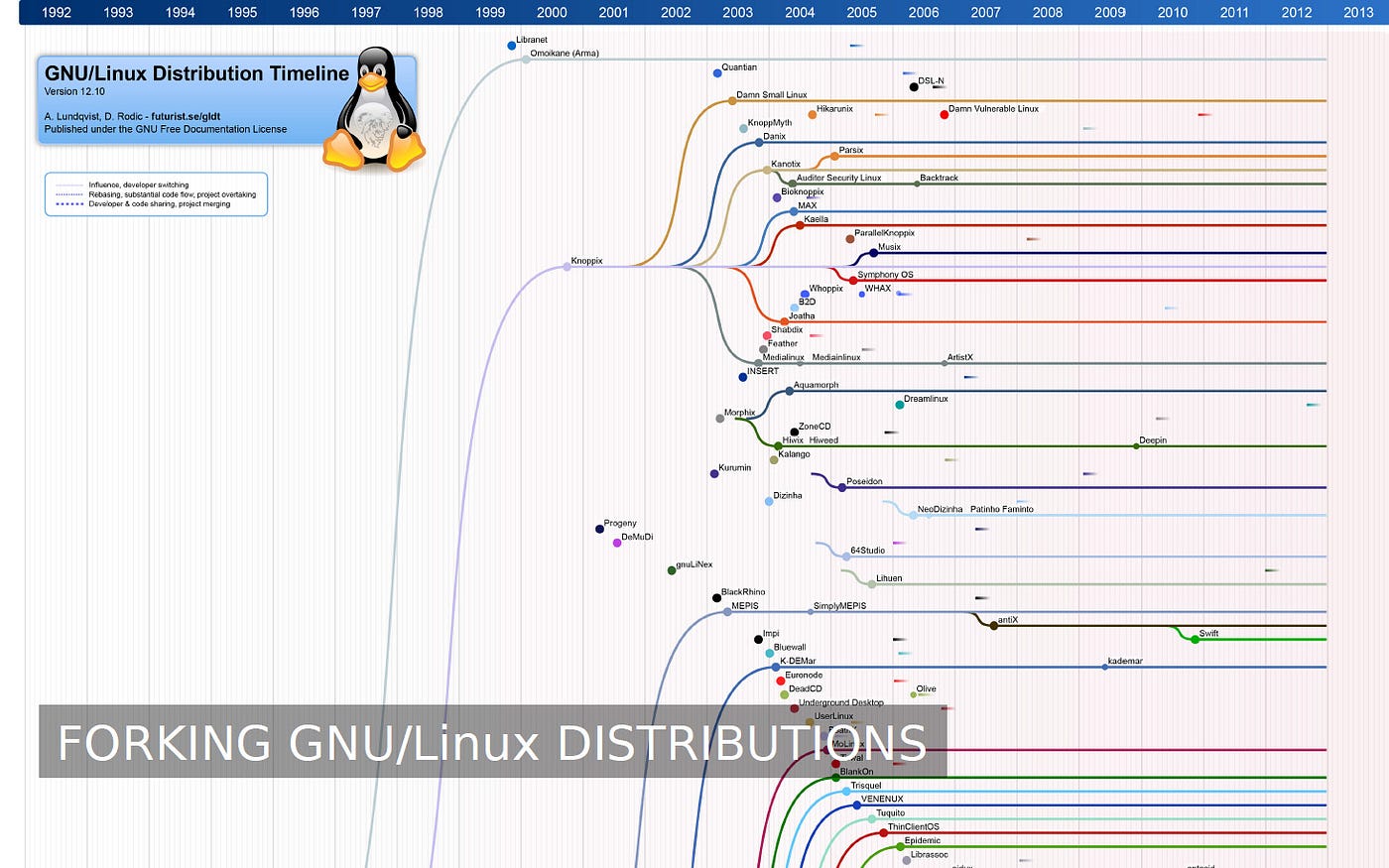Click the Tux penguin mascot image
The height and width of the screenshot is (868, 1389).
click(x=374, y=109)
